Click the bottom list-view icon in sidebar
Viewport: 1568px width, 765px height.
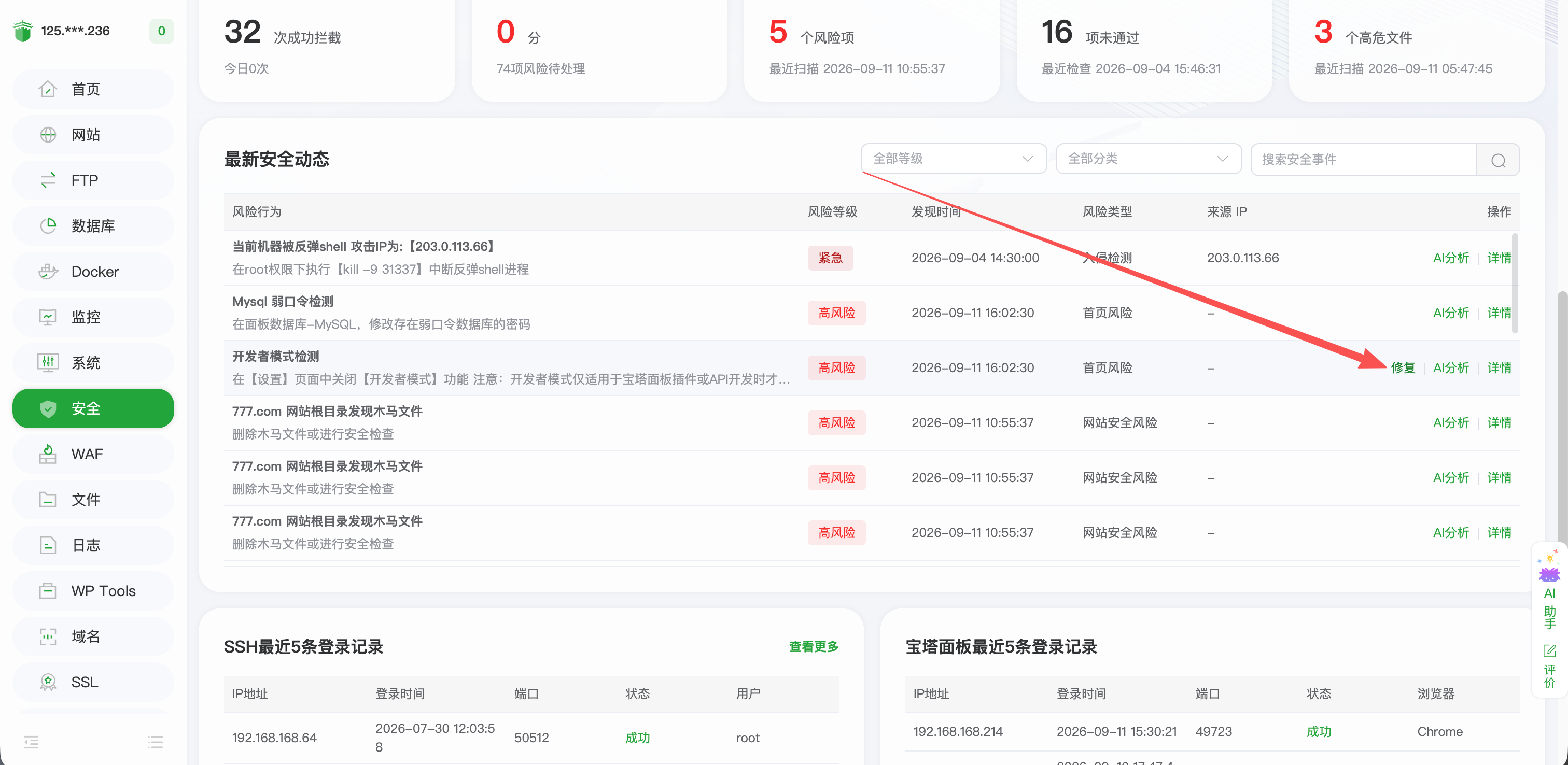[155, 742]
